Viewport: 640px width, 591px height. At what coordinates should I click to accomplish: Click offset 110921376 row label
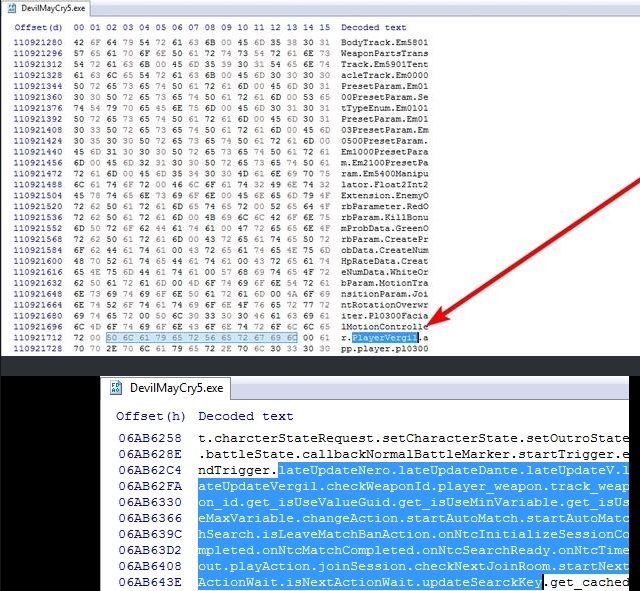click(x=38, y=108)
